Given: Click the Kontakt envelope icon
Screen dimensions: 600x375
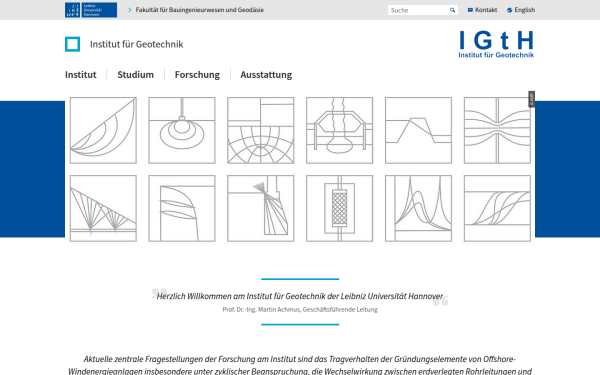Looking at the screenshot, I should (470, 10).
